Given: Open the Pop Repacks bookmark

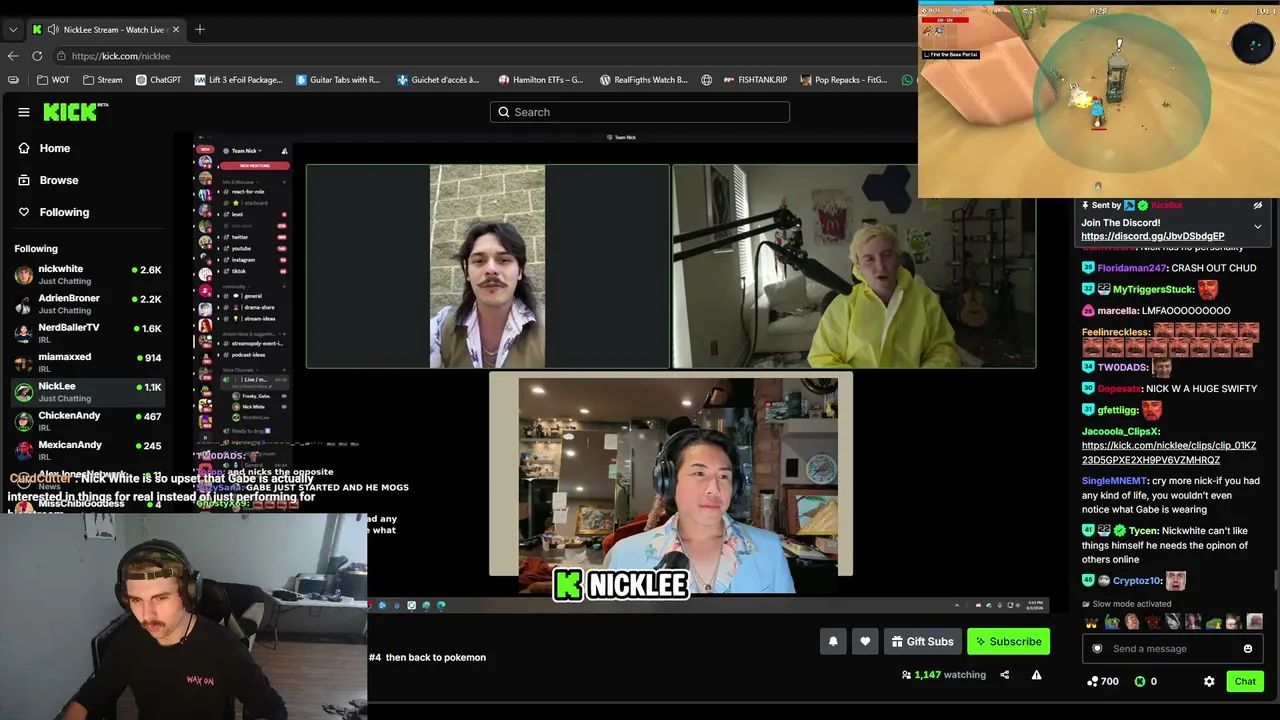Looking at the screenshot, I should point(843,80).
